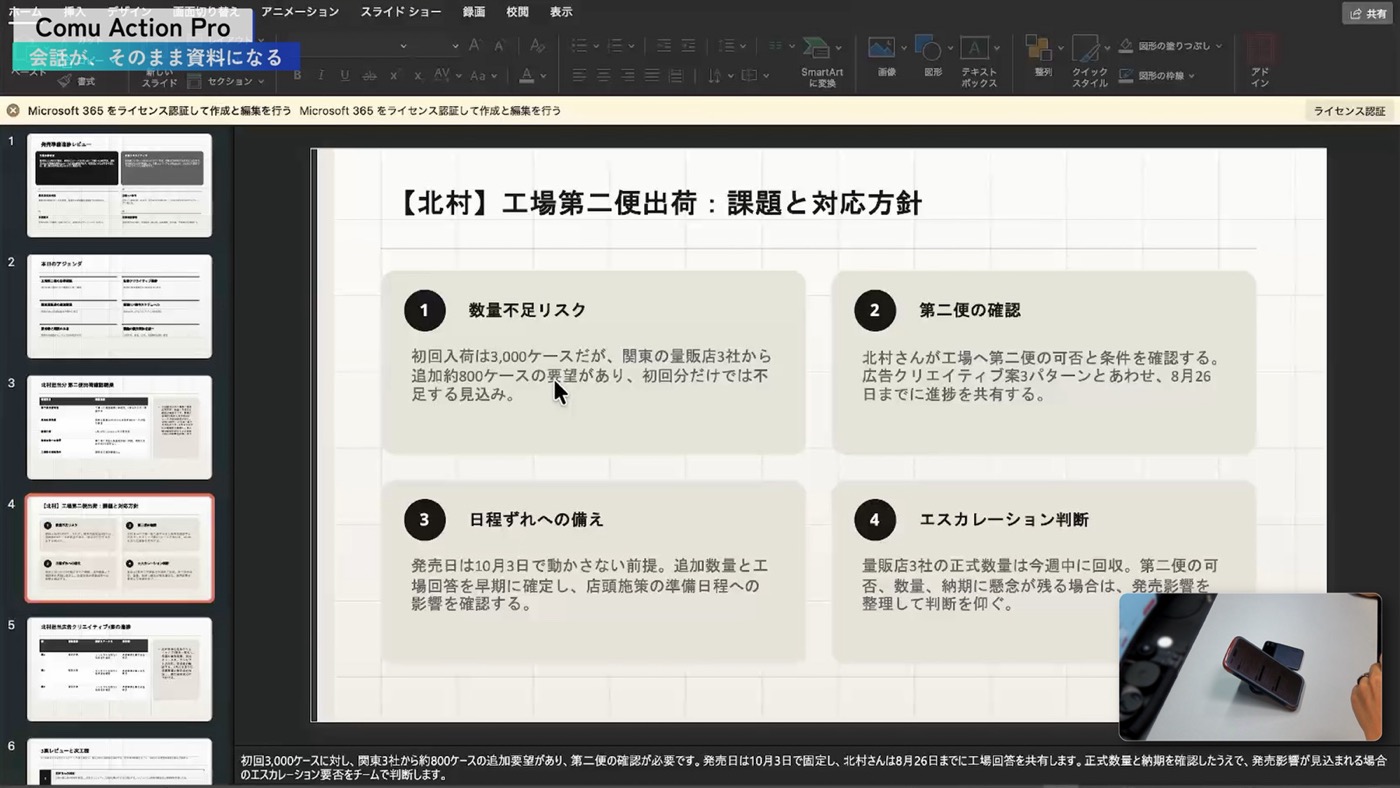This screenshot has height=788, width=1400.
Task: Insert a text box (テキストボックス)
Action: pyautogui.click(x=979, y=62)
